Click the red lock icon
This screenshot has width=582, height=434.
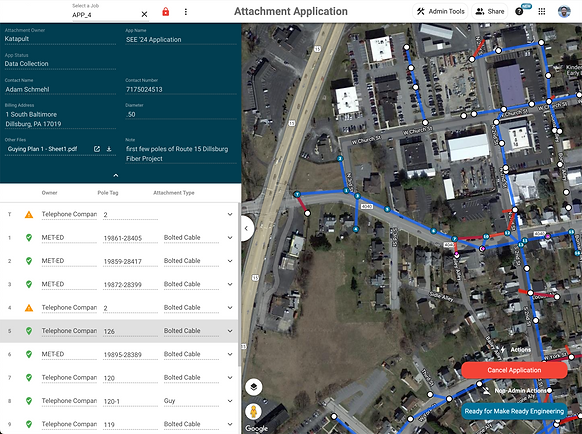[166, 12]
